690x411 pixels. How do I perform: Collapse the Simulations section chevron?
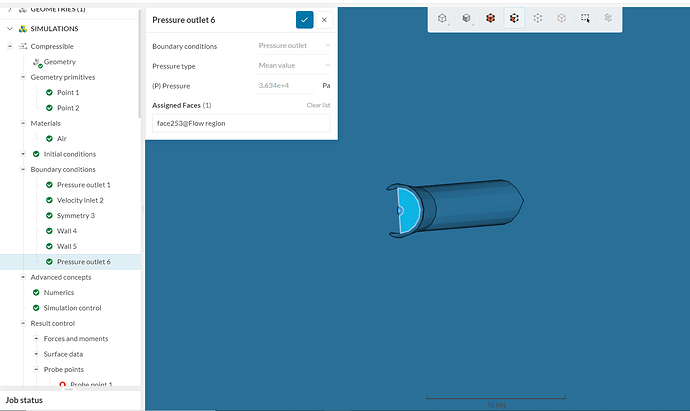pyautogui.click(x=10, y=29)
